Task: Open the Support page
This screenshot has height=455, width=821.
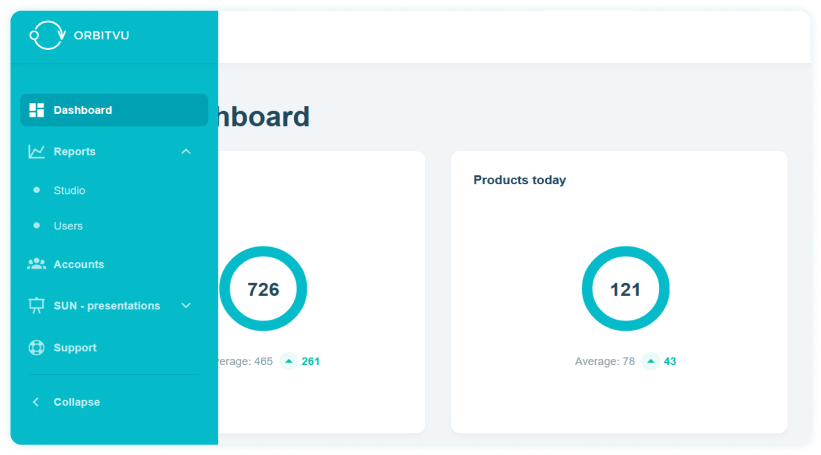Action: [x=75, y=348]
